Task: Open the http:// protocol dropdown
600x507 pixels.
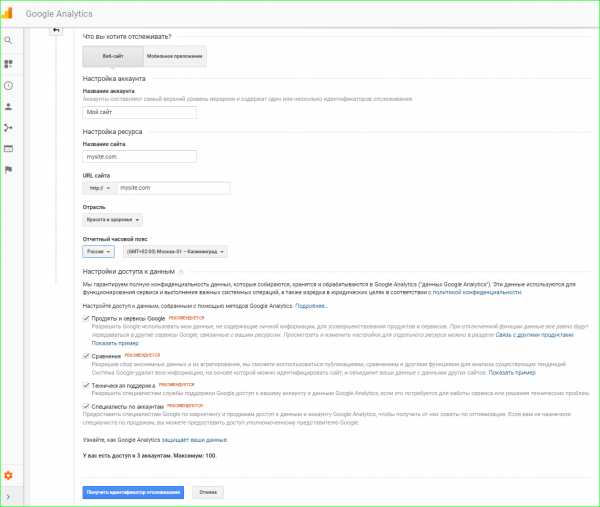Action: 99,188
